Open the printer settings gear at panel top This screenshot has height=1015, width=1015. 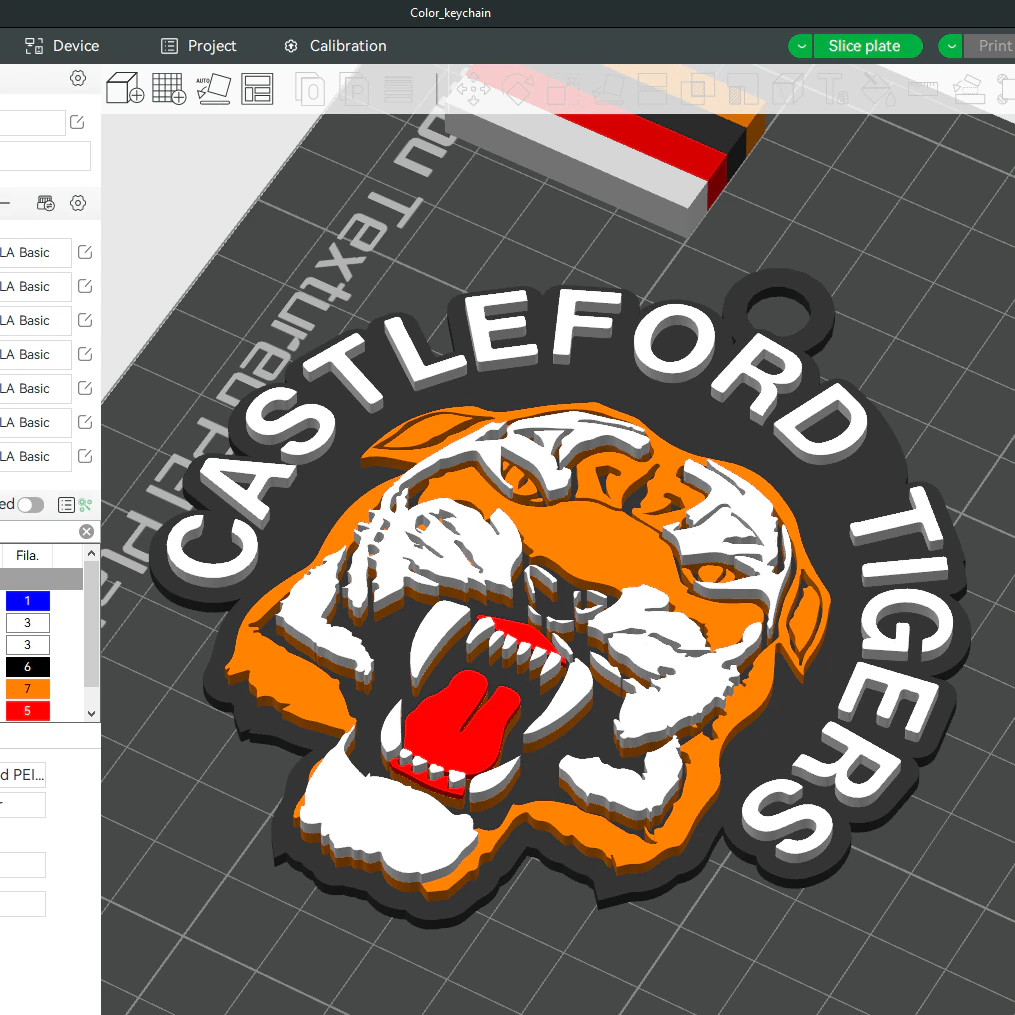click(78, 78)
